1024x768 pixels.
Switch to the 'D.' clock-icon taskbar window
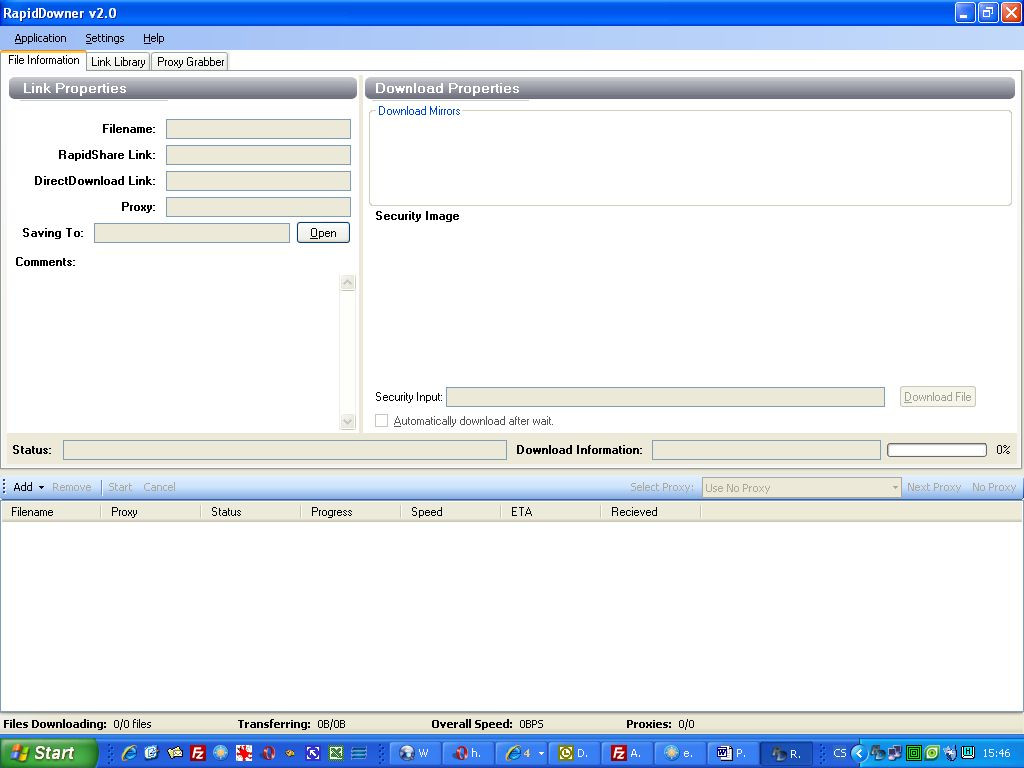click(x=574, y=753)
